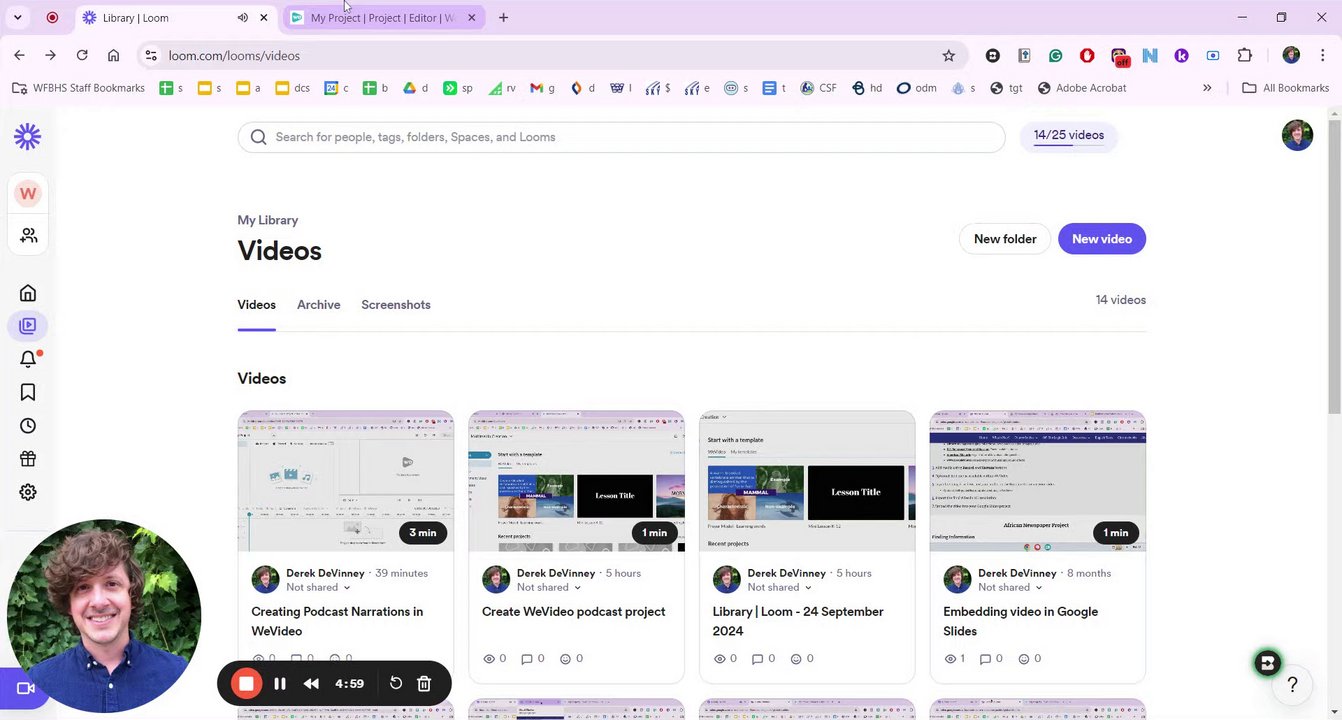Image resolution: width=1342 pixels, height=720 pixels.
Task: Open the Adobe Acrobat bookmark
Action: (1082, 88)
